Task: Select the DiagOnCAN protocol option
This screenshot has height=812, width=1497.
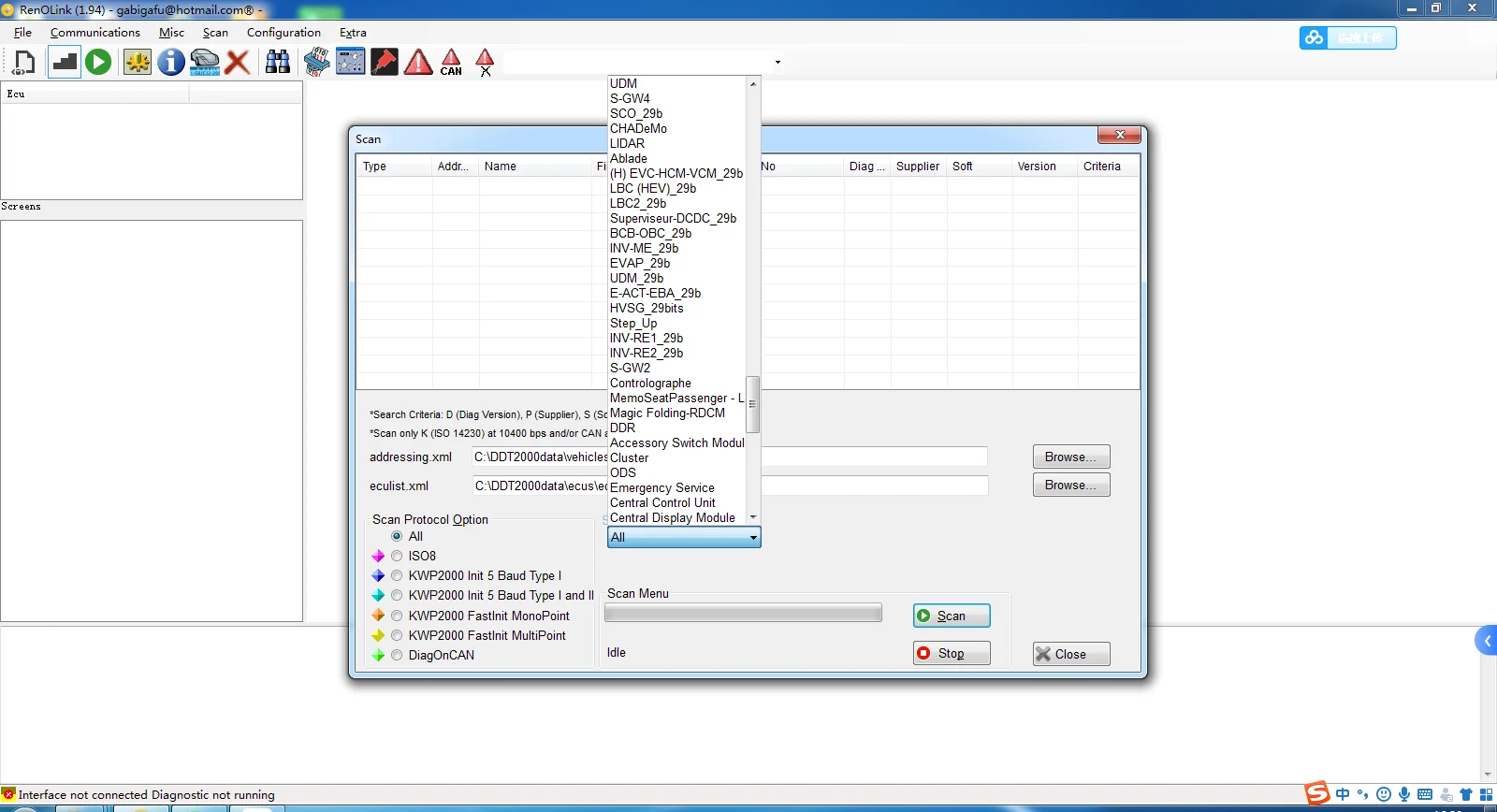Action: [x=397, y=655]
